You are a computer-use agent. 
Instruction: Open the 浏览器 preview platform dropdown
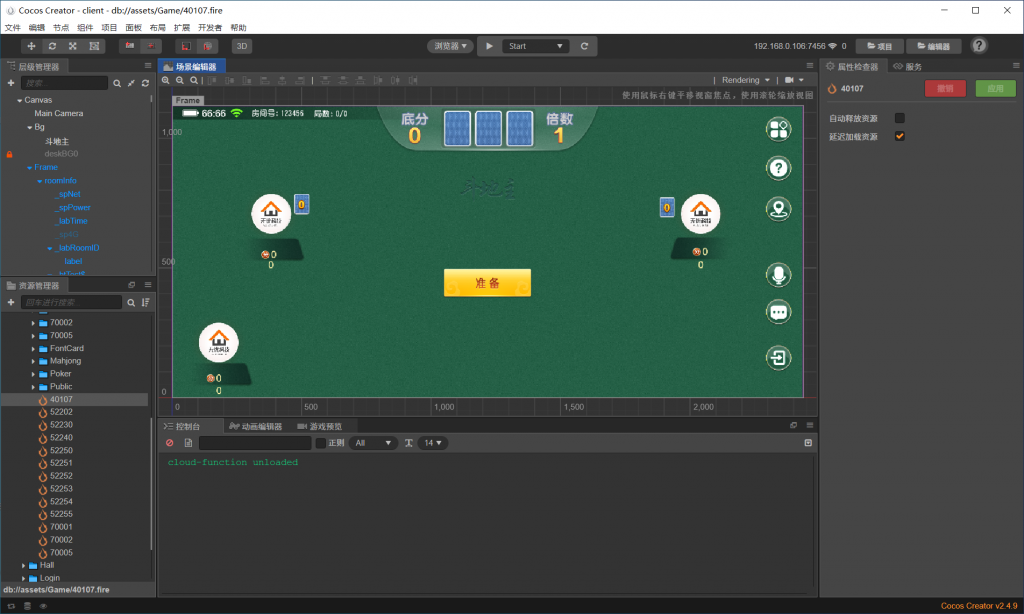[450, 46]
